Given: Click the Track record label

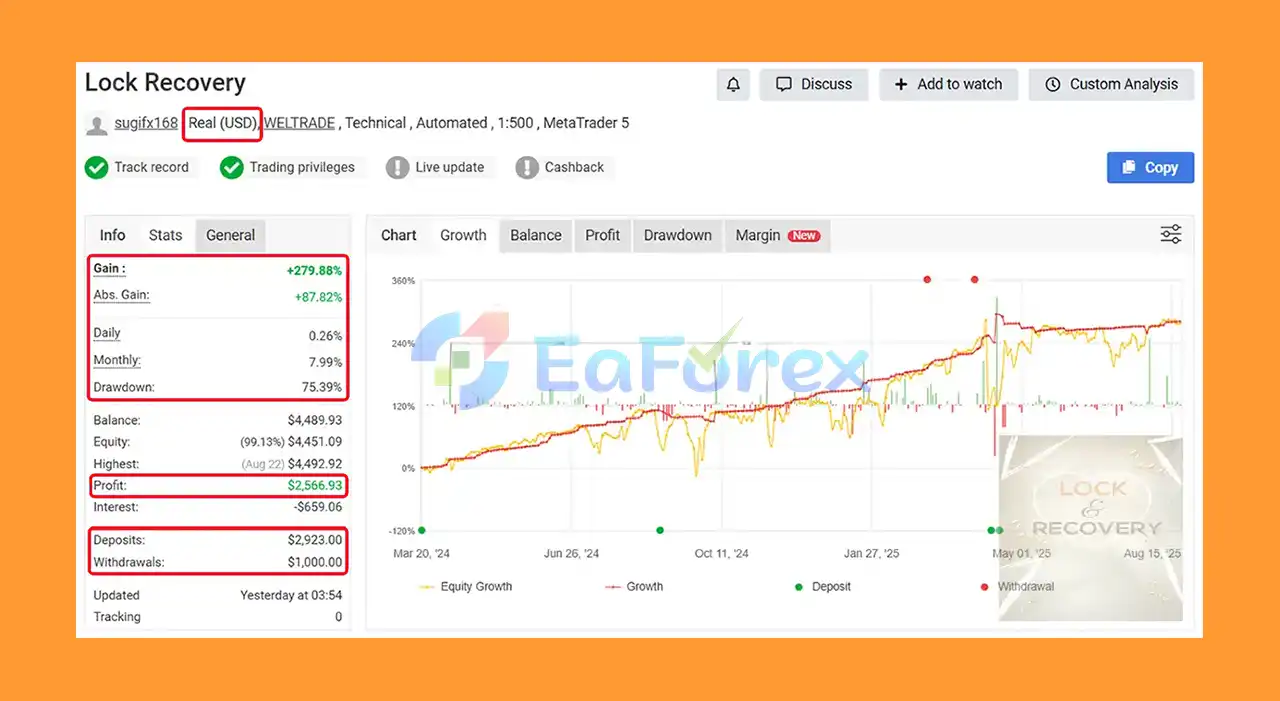Looking at the screenshot, I should (151, 167).
